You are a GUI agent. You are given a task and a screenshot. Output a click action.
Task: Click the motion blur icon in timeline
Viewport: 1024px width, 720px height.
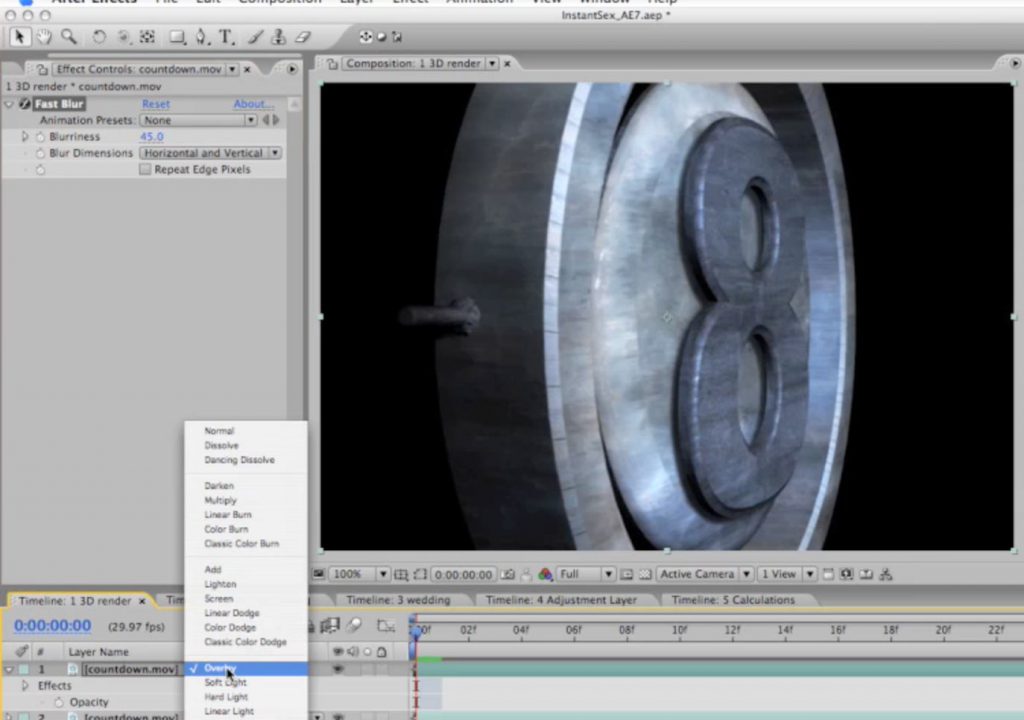pyautogui.click(x=355, y=626)
